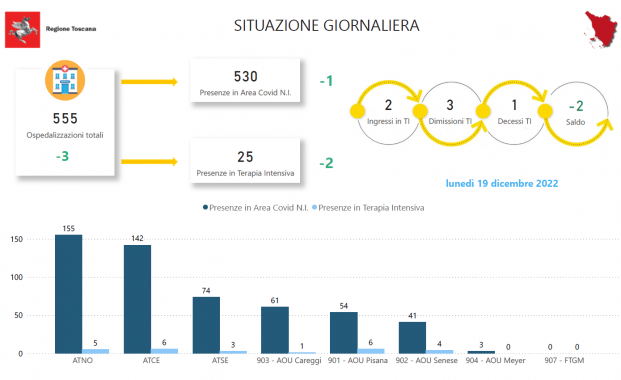
Task: Select the AOU Senese light blue bar
Action: (440, 351)
